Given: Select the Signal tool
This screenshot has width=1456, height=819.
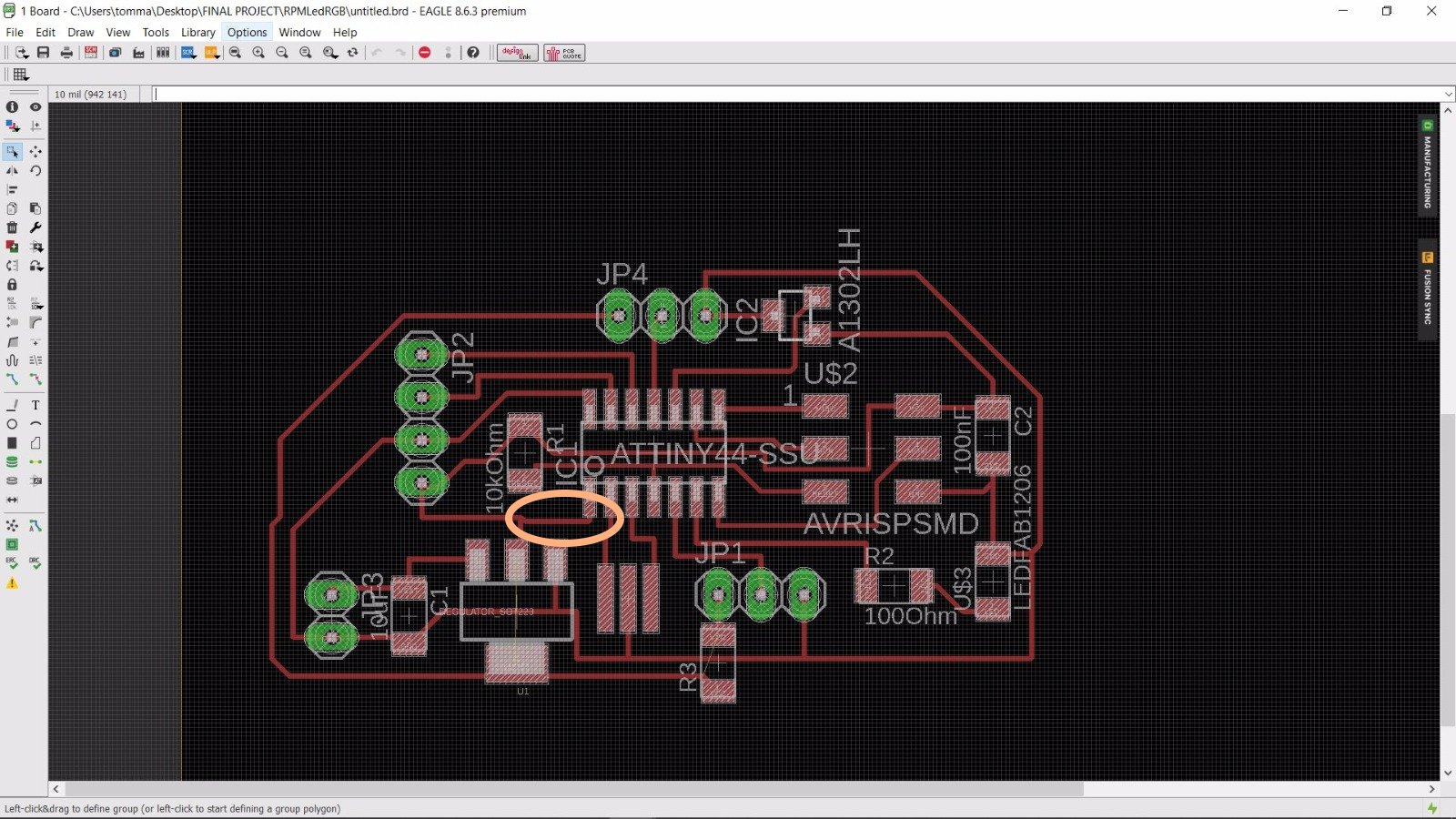Looking at the screenshot, I should point(35,462).
